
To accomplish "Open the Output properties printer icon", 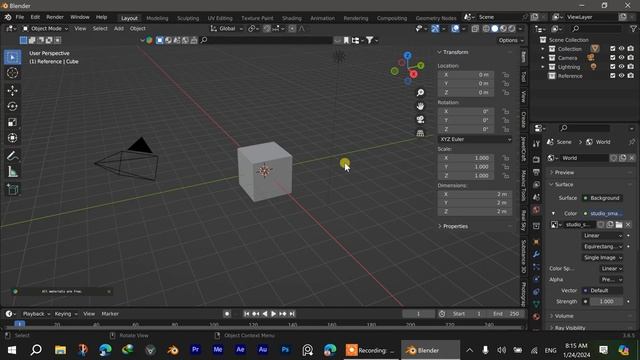I will (536, 172).
